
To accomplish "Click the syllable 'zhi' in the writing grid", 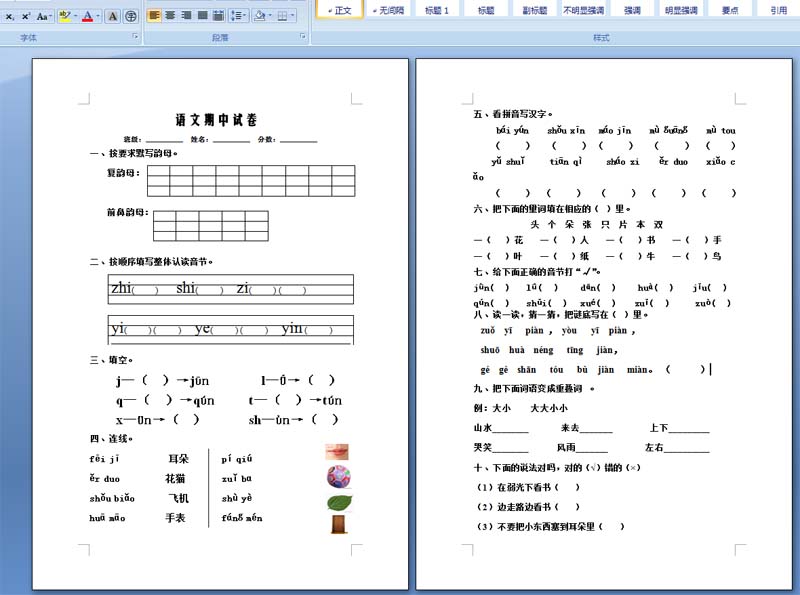I will [x=121, y=288].
